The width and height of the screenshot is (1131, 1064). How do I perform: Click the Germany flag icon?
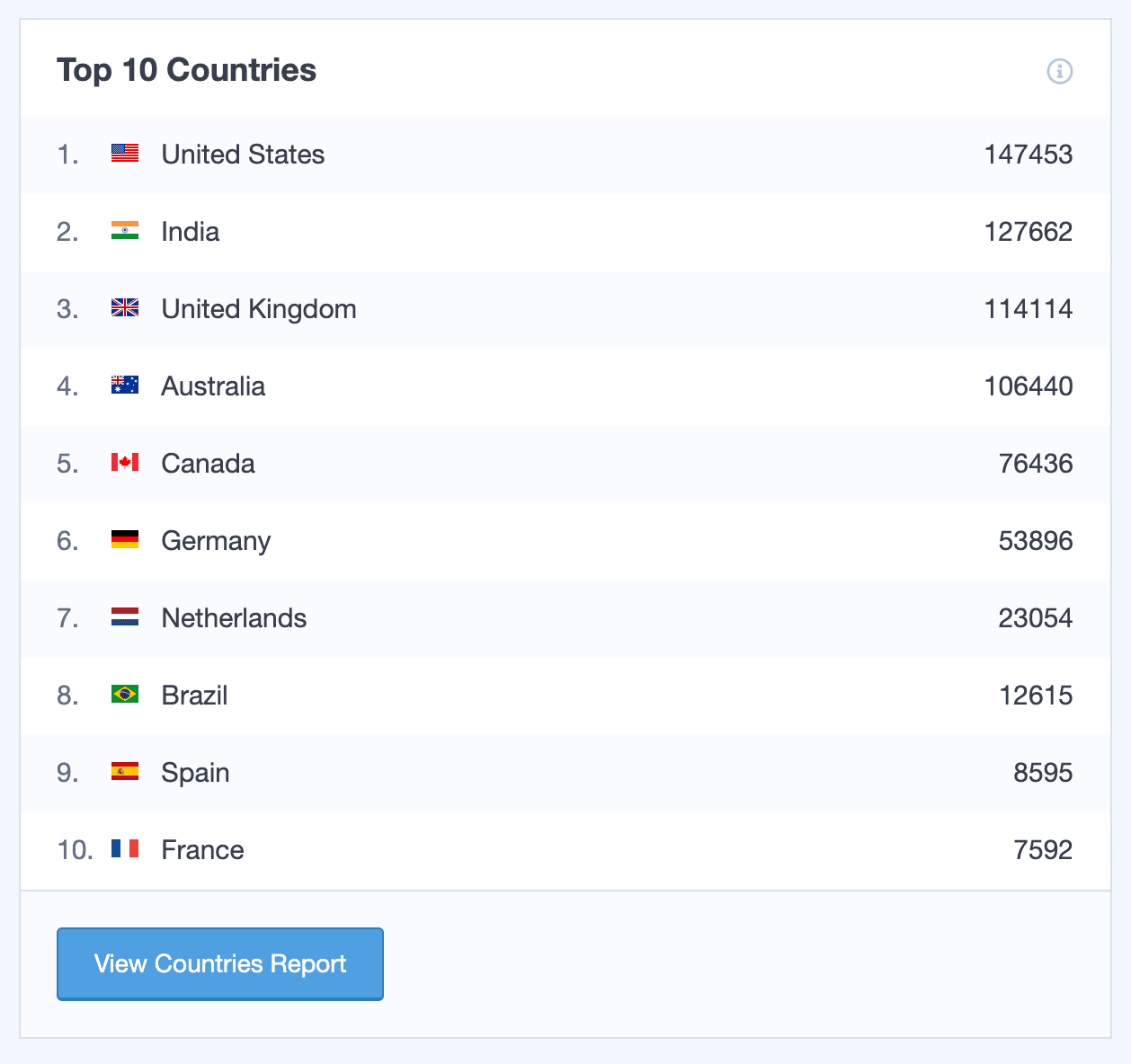125,540
